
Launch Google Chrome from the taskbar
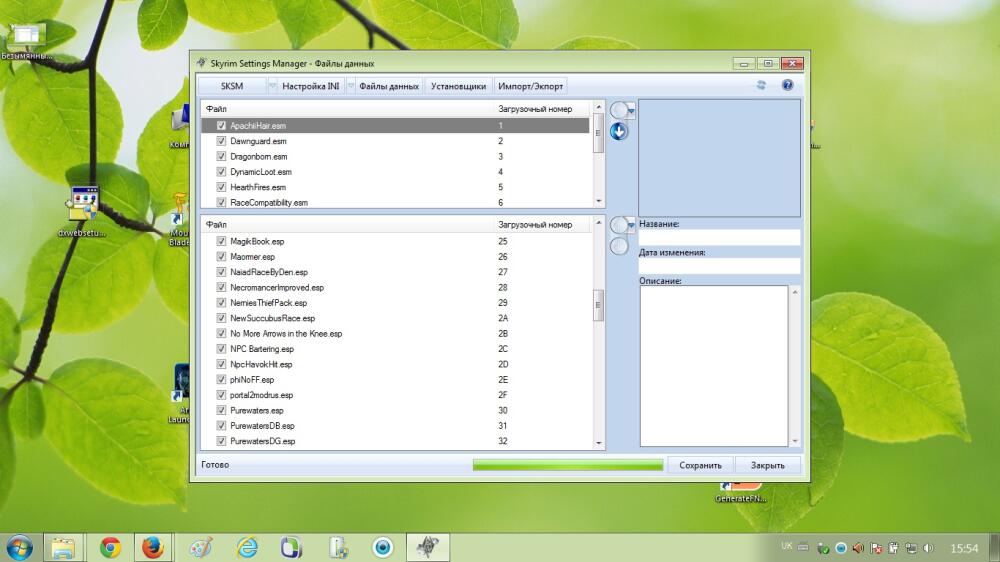(x=110, y=547)
